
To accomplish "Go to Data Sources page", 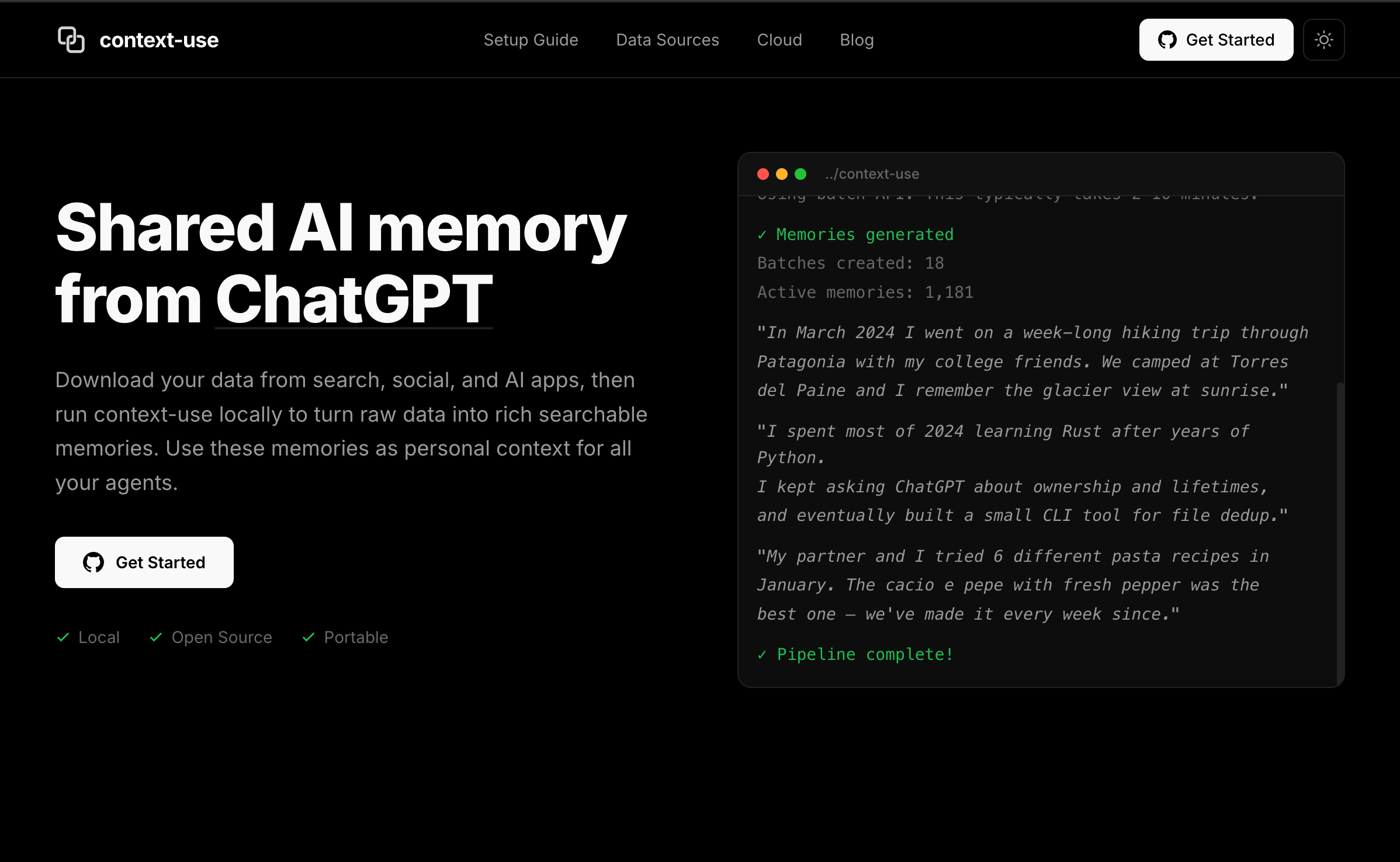I will click(x=667, y=40).
